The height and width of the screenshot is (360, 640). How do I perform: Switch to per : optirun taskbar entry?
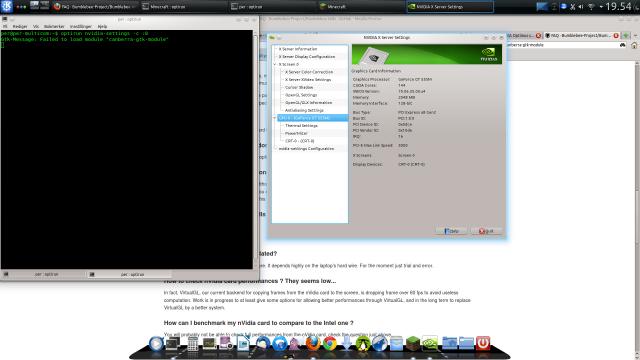click(x=271, y=7)
